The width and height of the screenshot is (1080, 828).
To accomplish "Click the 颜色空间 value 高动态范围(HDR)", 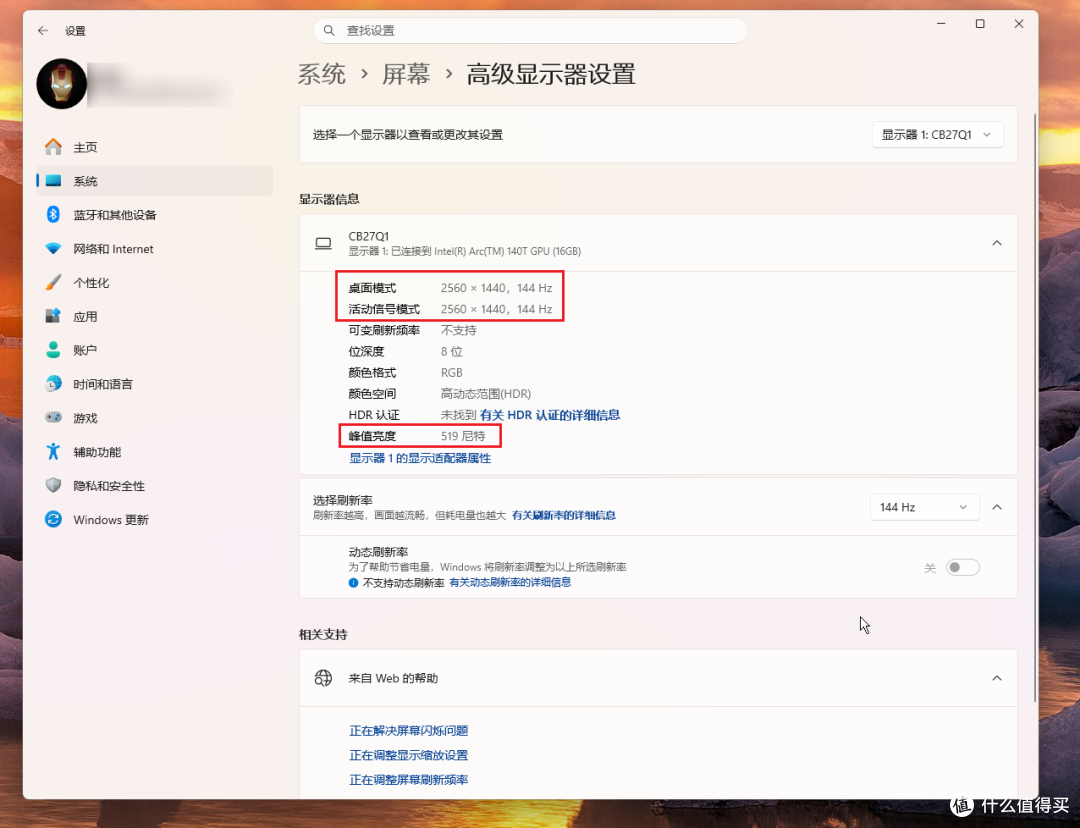I will coord(486,394).
